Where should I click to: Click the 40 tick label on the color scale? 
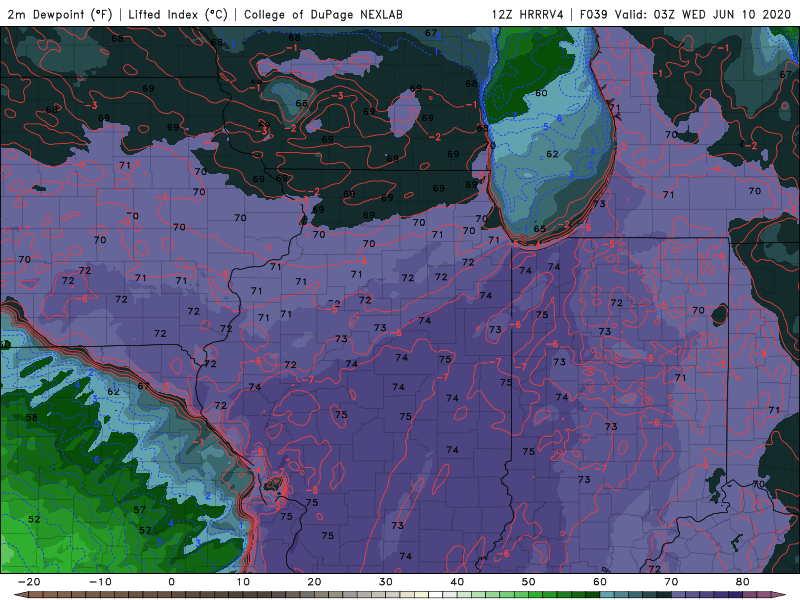click(457, 582)
